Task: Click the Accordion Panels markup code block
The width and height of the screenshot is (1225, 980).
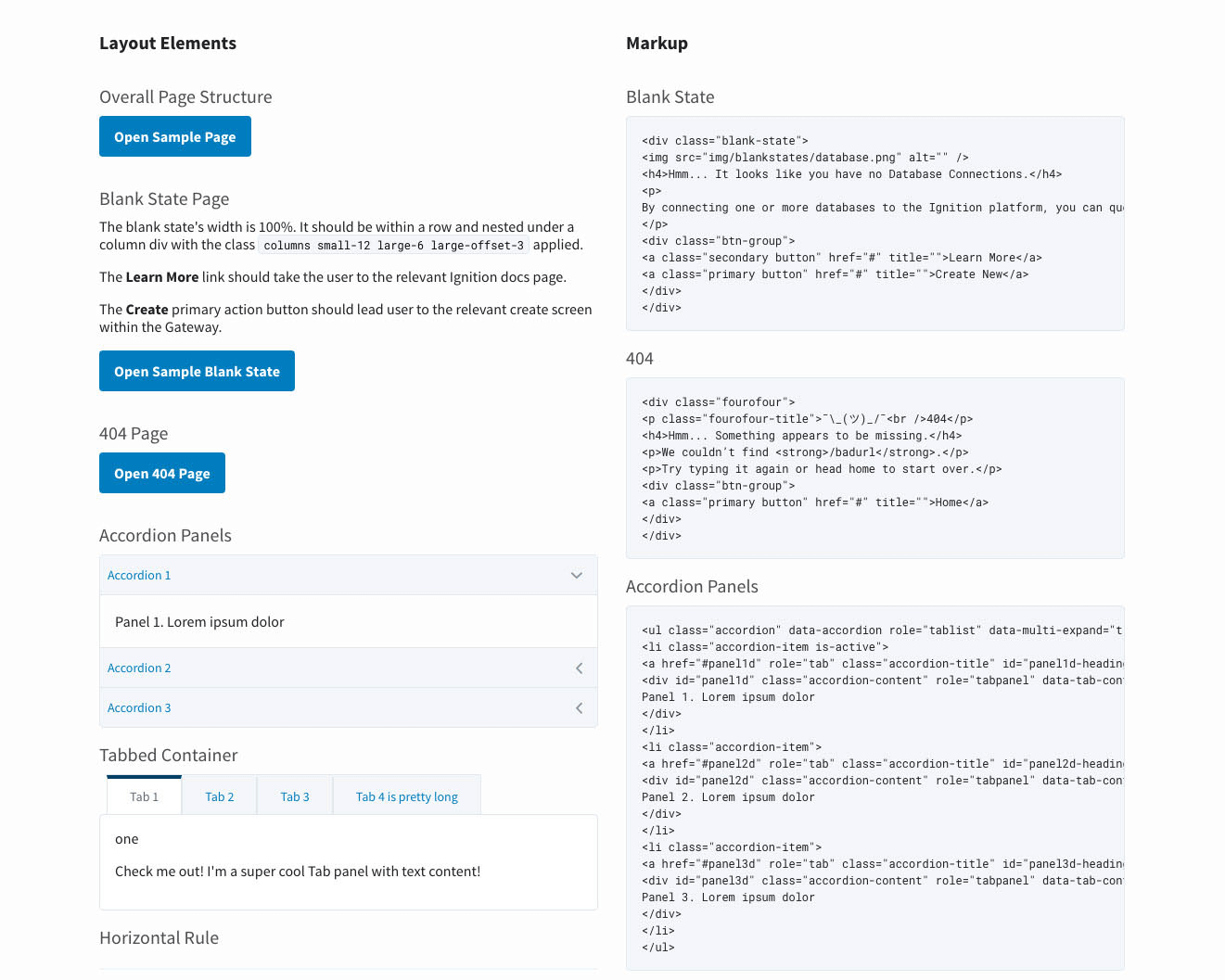Action: tap(874, 788)
